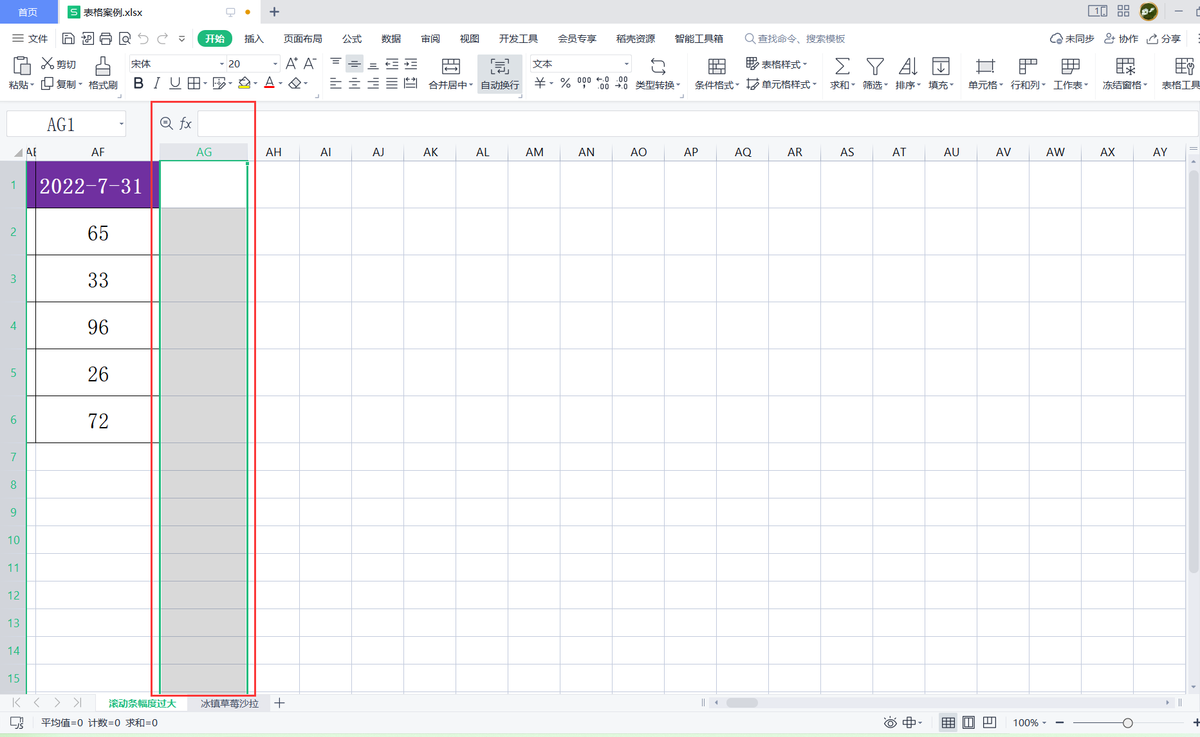The width and height of the screenshot is (1200, 737).
Task: Click the search commands box (查找命令)
Action: click(x=795, y=39)
